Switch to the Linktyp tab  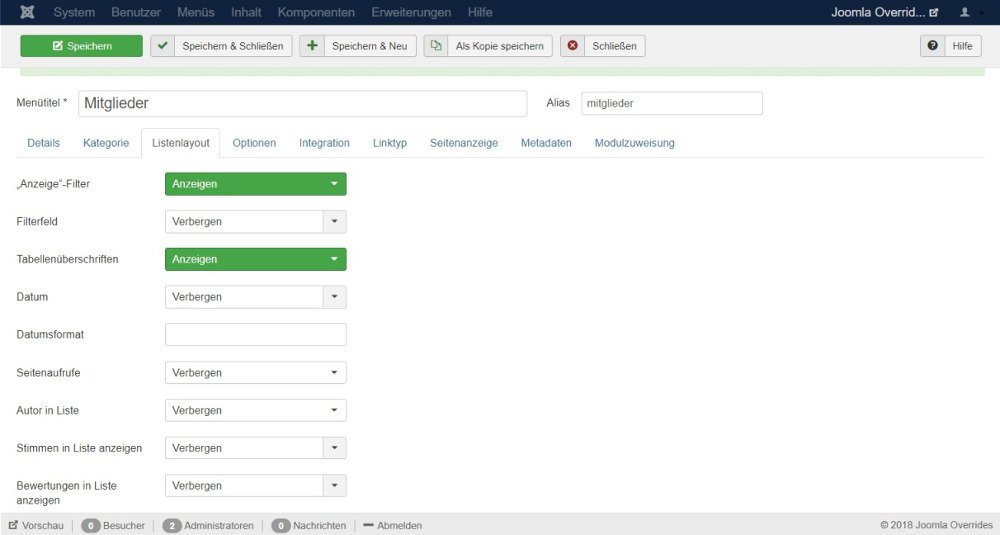tap(390, 143)
